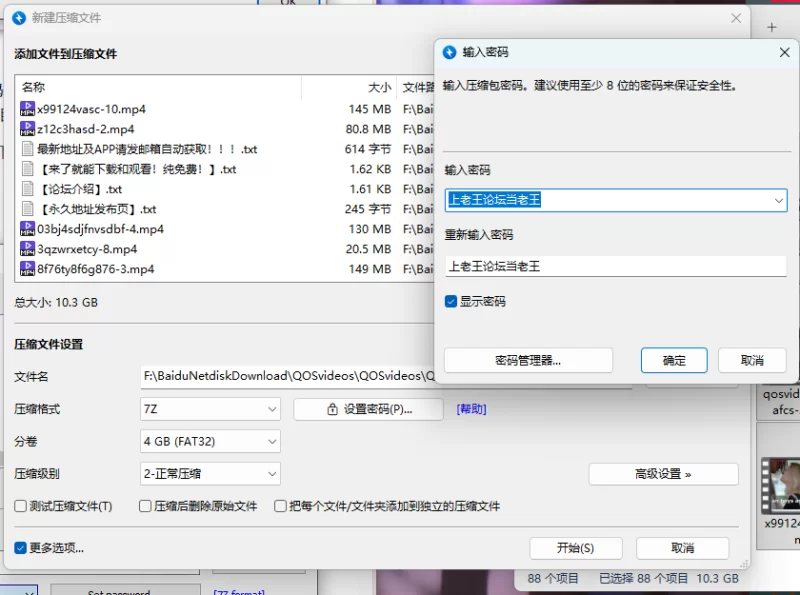The image size is (800, 595).
Task: Click the 145 MB size cell
Action: [370, 109]
